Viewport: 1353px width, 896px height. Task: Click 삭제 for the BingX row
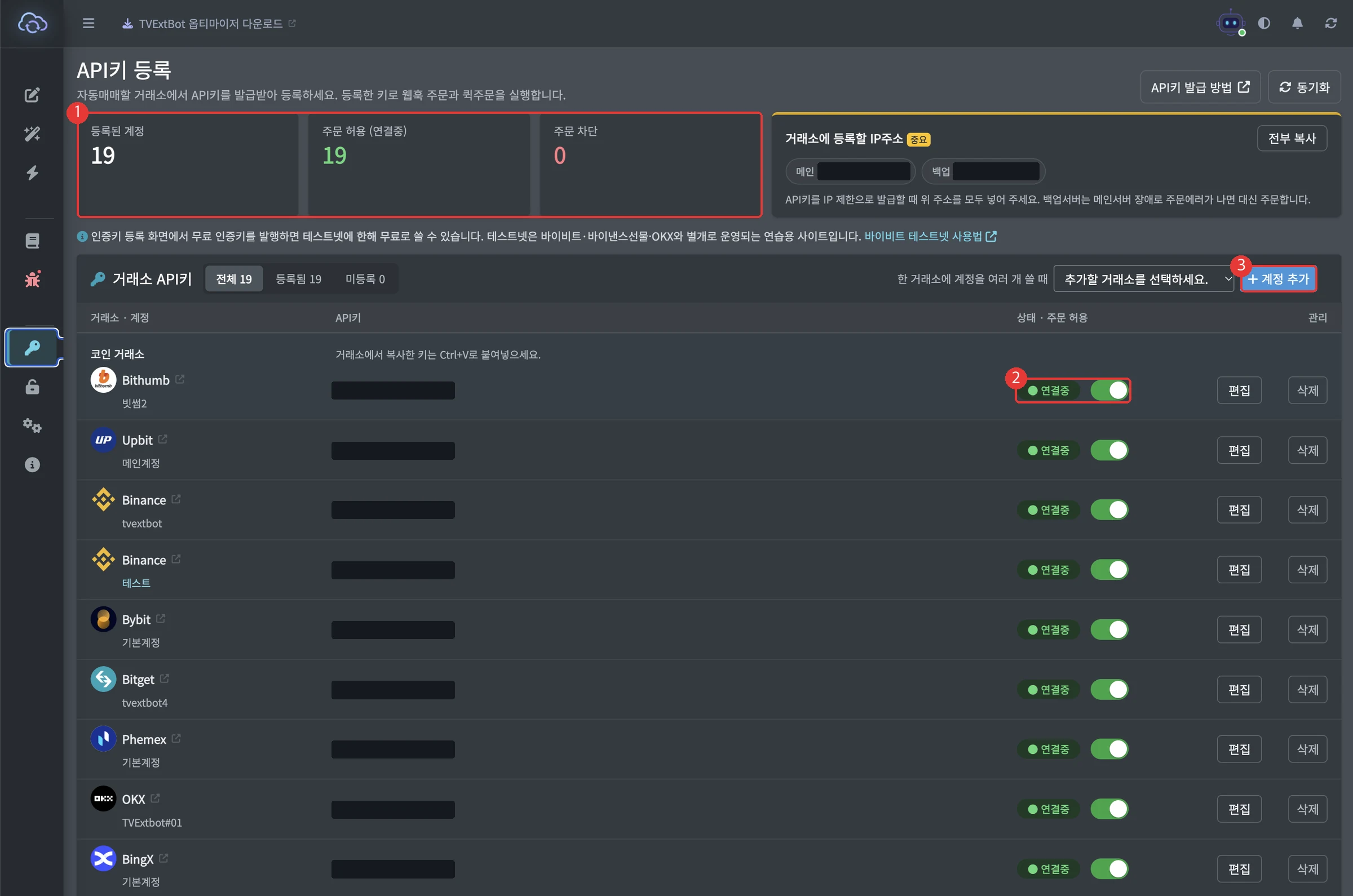click(1308, 869)
